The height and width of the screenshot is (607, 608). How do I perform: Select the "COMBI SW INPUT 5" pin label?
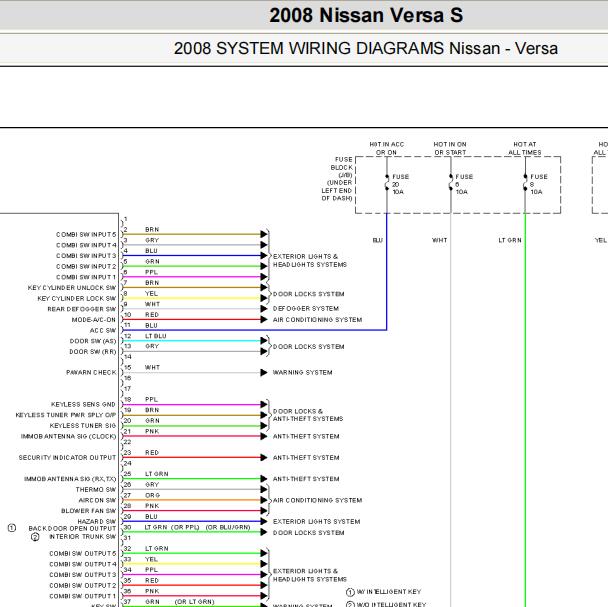(x=86, y=235)
